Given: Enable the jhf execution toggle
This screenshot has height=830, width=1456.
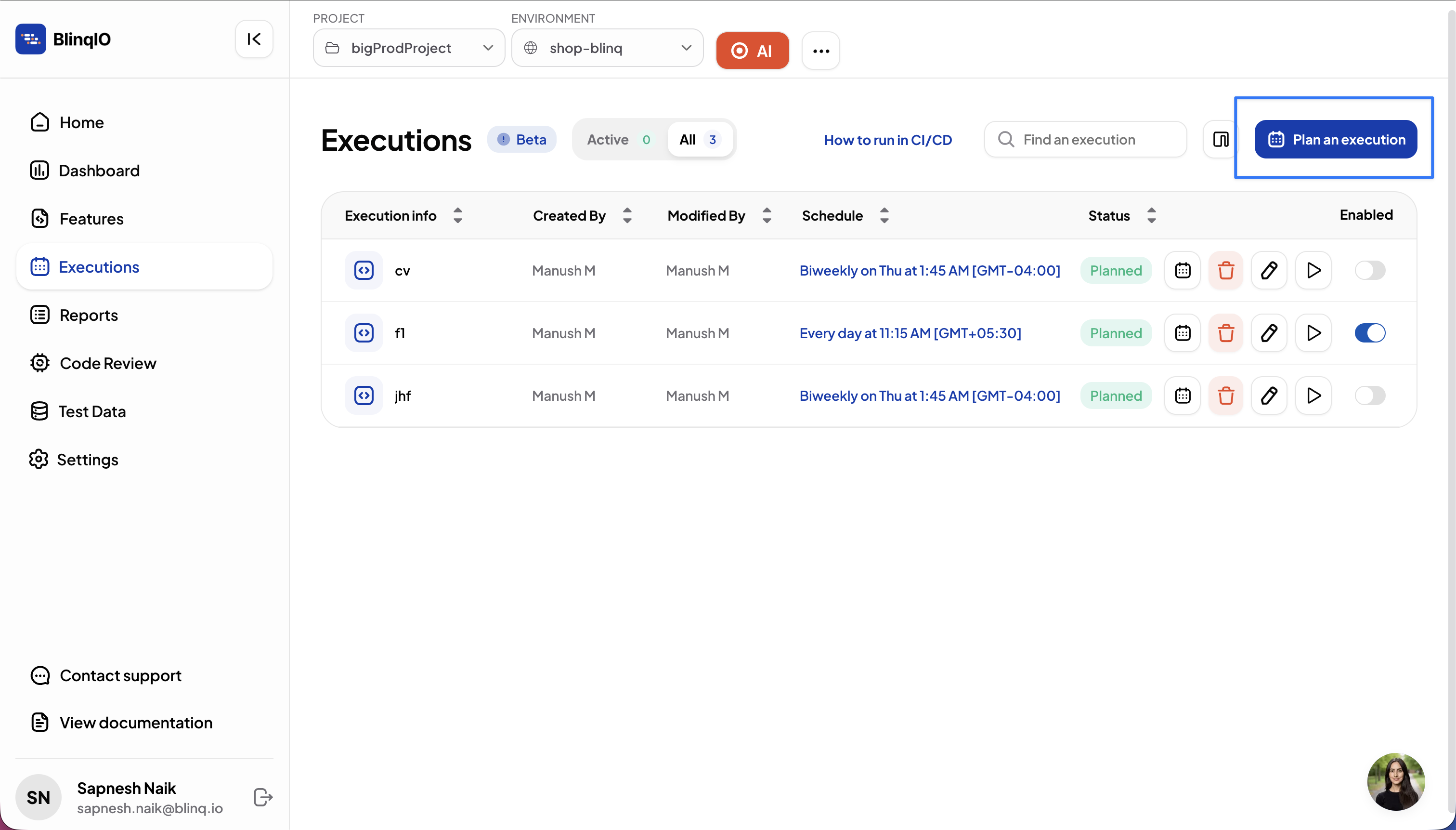Looking at the screenshot, I should (x=1369, y=395).
